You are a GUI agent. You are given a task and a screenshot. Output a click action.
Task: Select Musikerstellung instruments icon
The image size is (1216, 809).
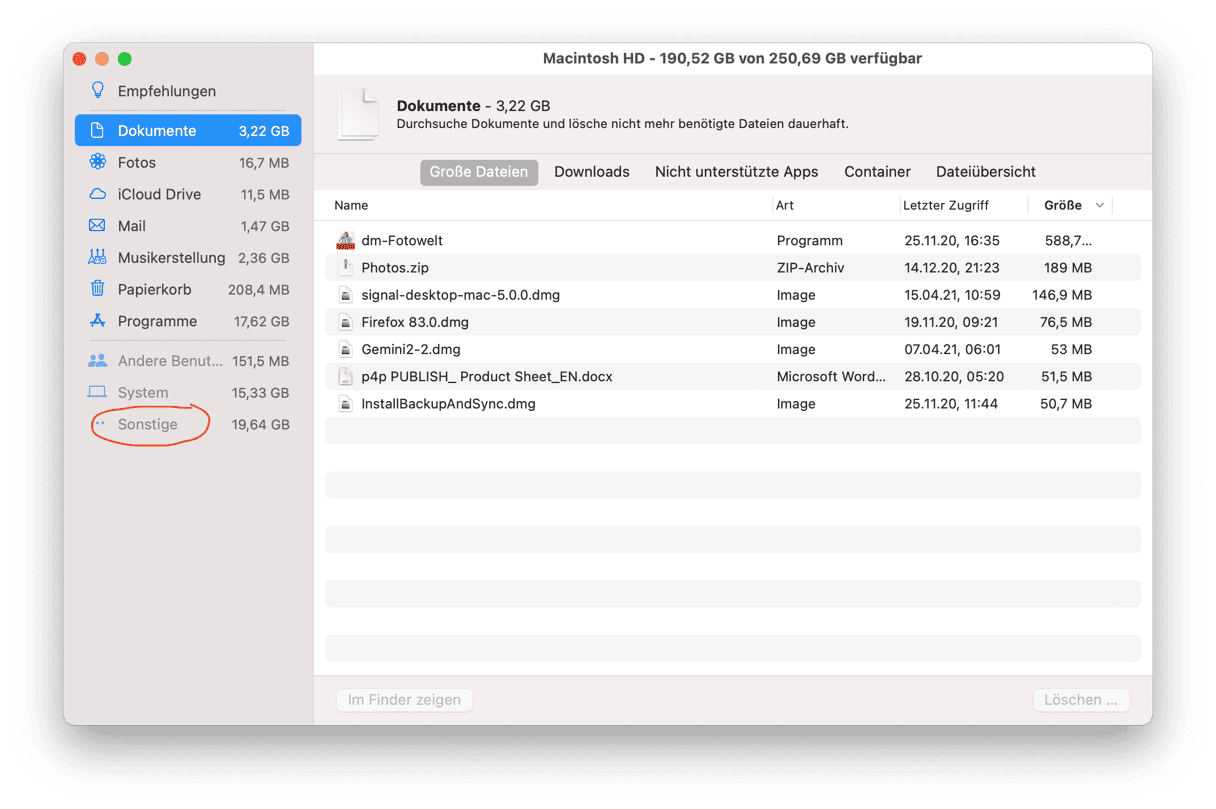click(97, 258)
